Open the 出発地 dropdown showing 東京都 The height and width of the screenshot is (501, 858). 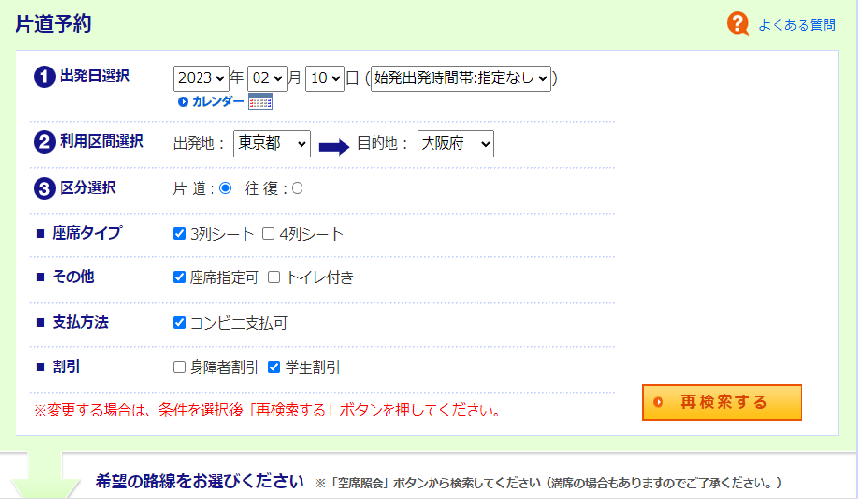point(271,143)
